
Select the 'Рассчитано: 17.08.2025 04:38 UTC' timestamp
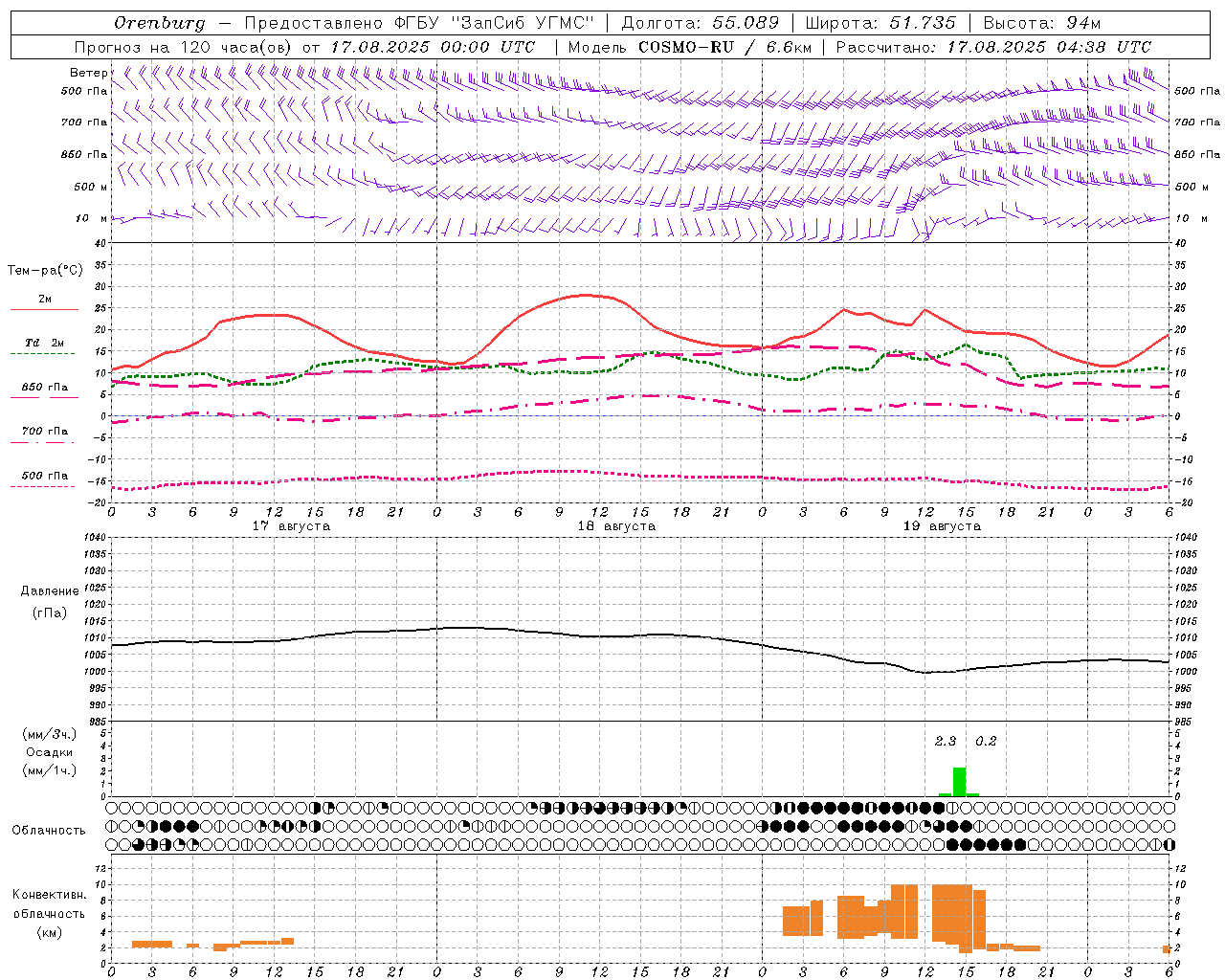pyautogui.click(x=993, y=47)
